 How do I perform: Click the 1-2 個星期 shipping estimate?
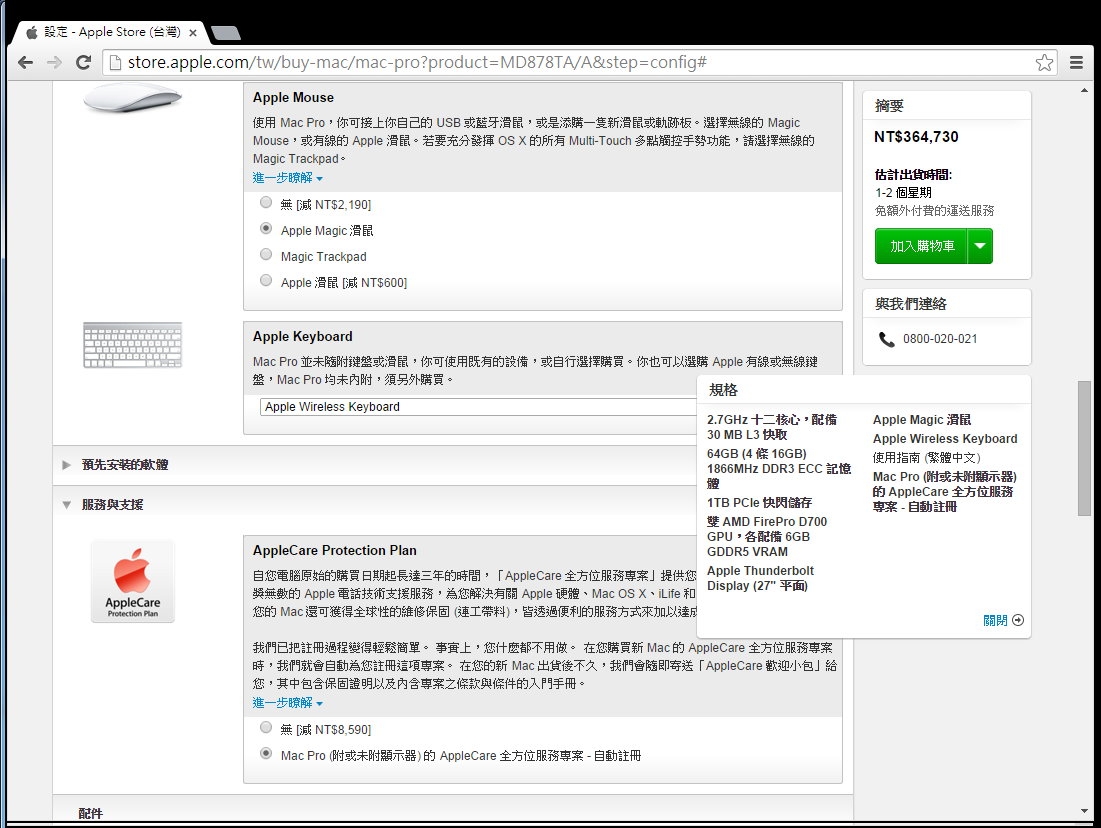coord(903,192)
